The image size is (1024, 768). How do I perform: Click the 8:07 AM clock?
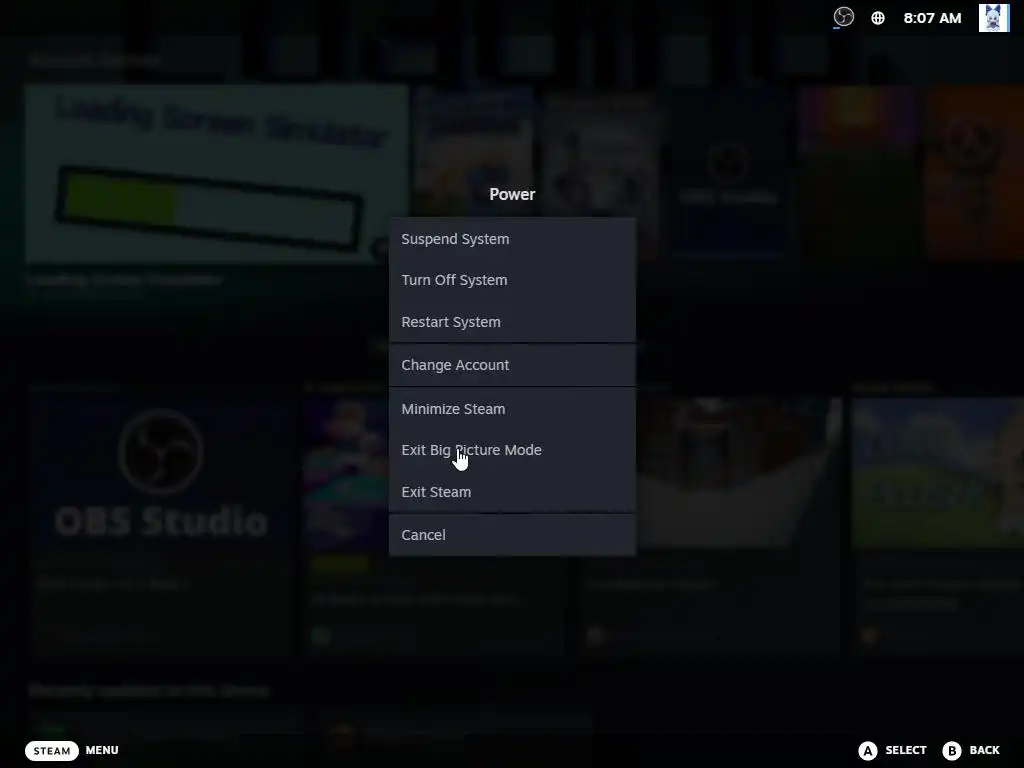pos(932,18)
